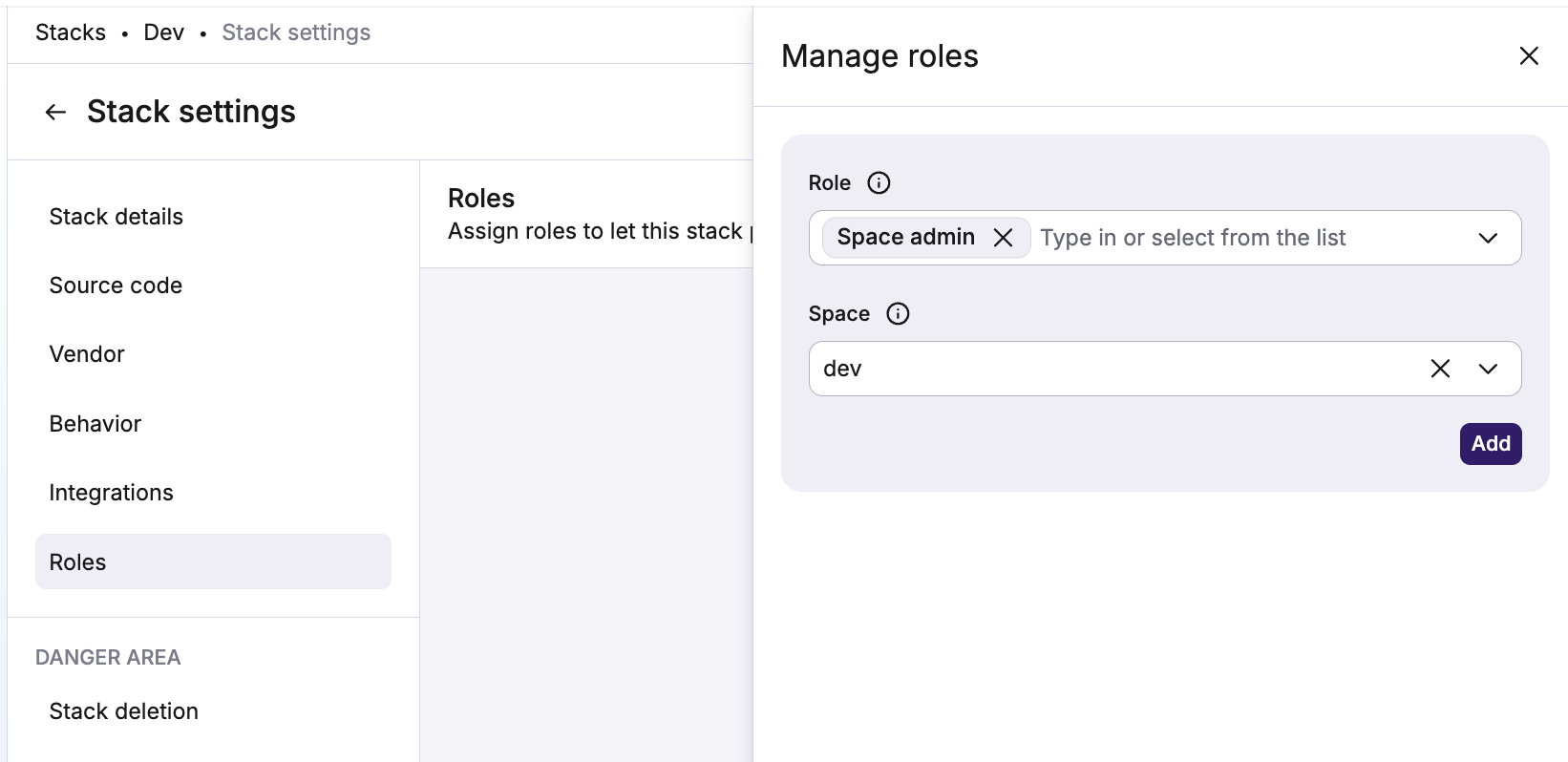1568x762 pixels.
Task: Go to Dev stack via breadcrumb
Action: click(x=163, y=32)
